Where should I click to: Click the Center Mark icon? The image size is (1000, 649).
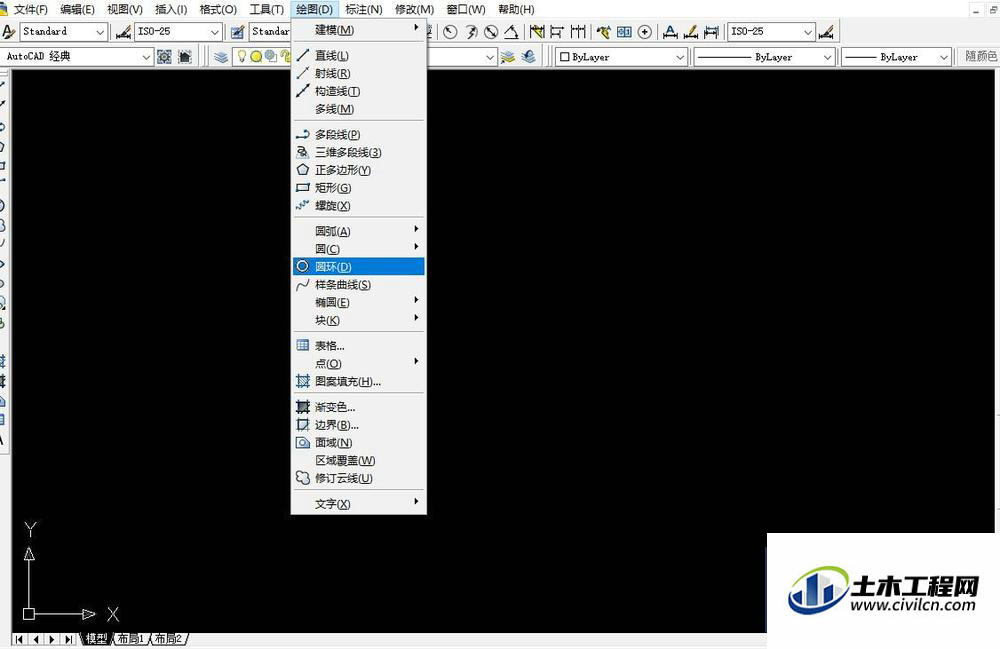[x=645, y=32]
